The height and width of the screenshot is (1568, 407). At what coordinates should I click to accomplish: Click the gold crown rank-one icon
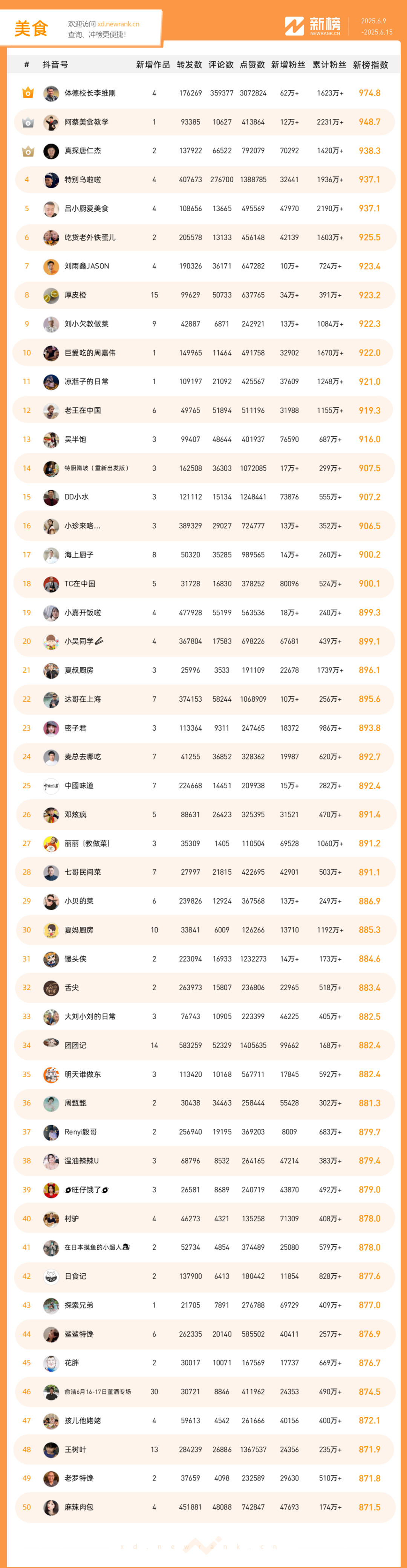coord(28,93)
